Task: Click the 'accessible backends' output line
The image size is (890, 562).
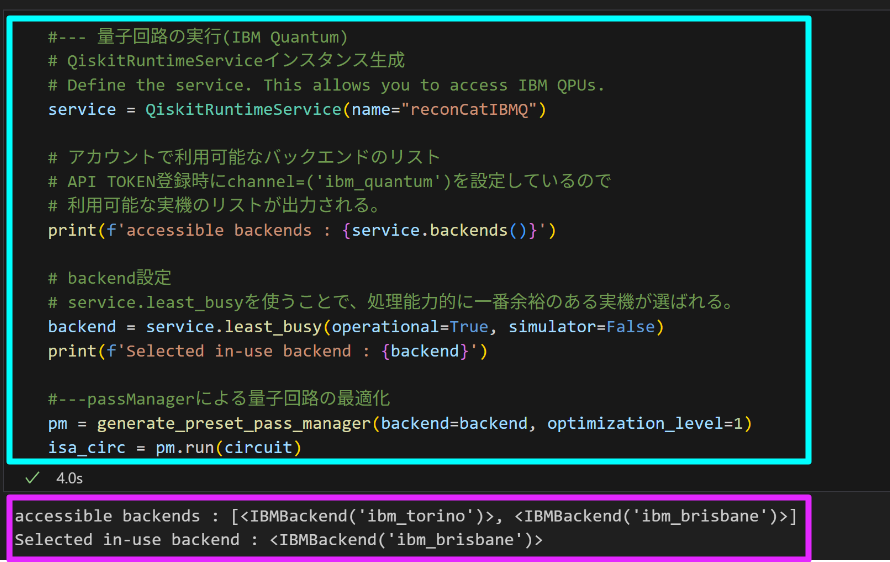Action: [x=406, y=515]
